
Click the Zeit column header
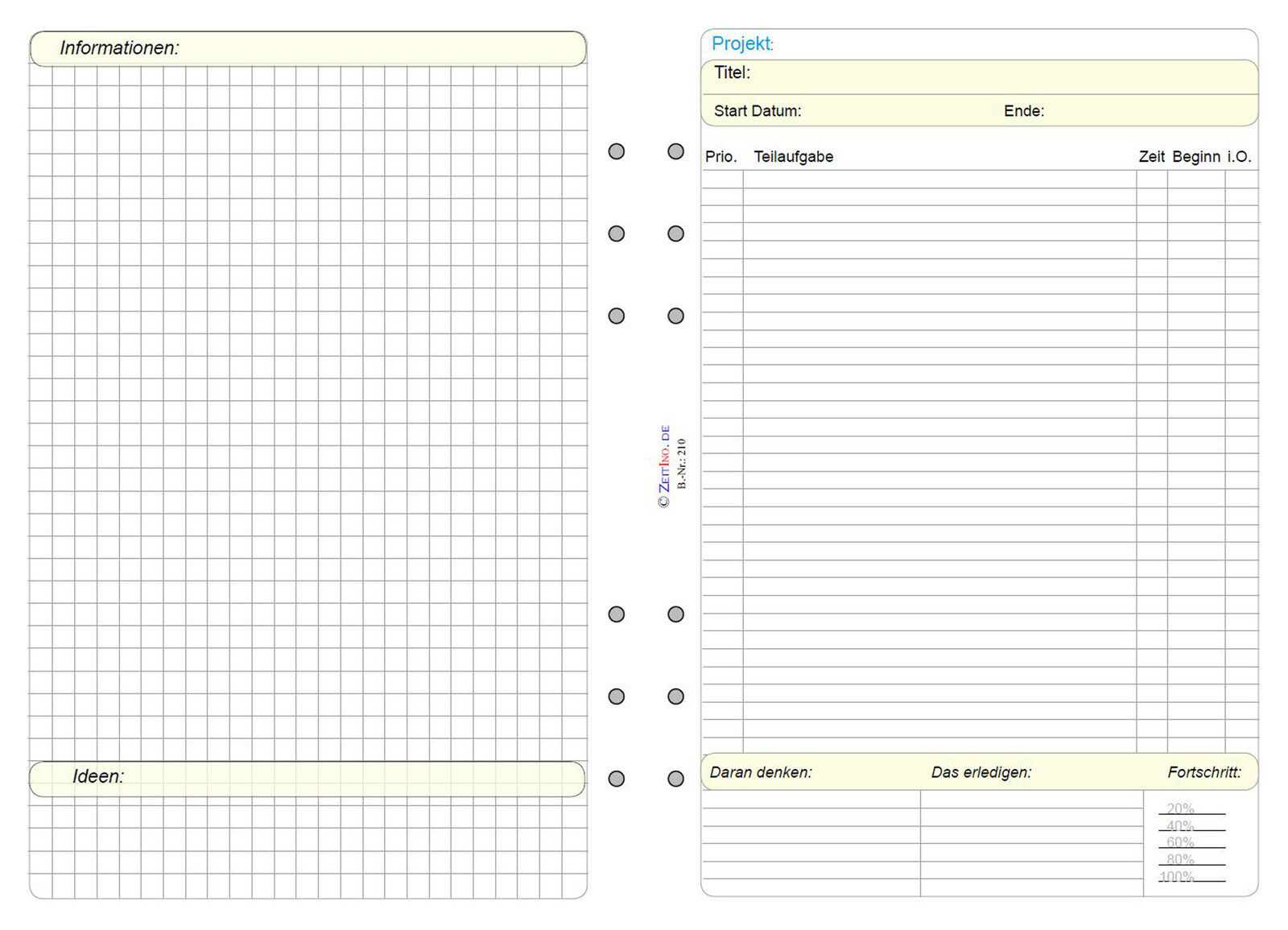point(1152,156)
